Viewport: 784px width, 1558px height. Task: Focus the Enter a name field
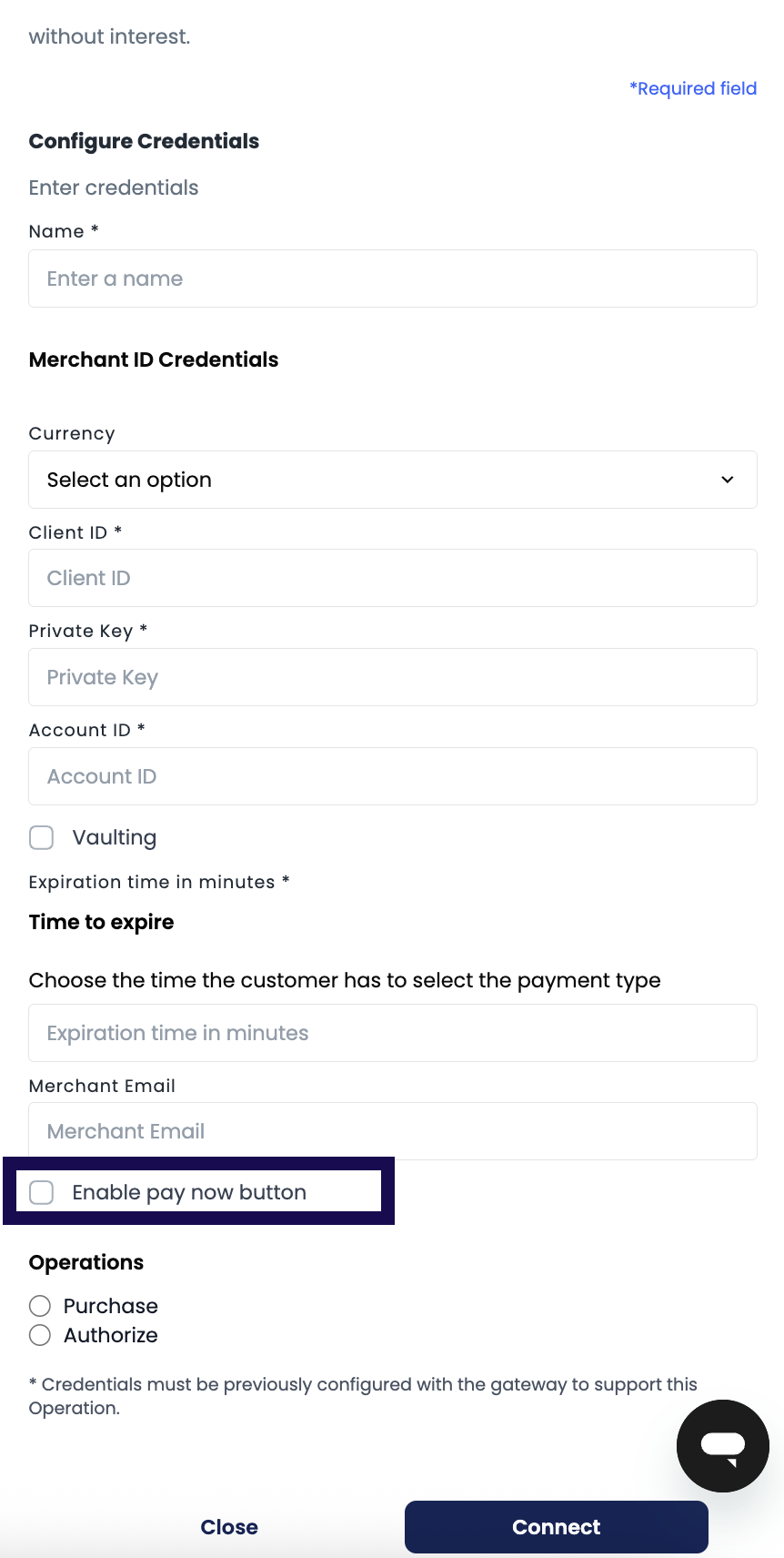point(393,278)
